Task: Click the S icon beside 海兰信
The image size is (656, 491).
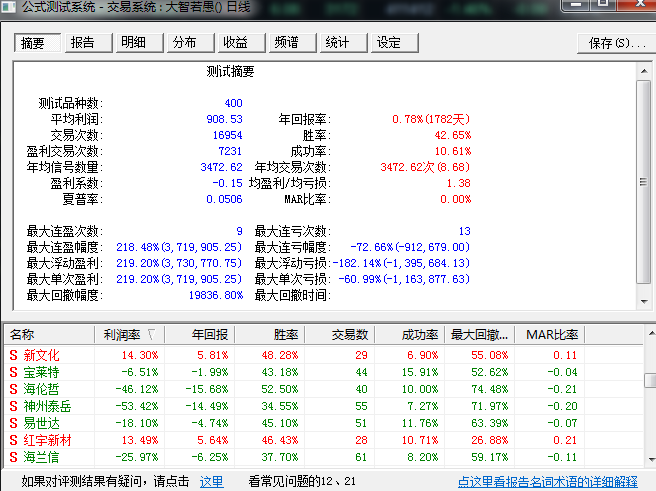Action: point(14,457)
